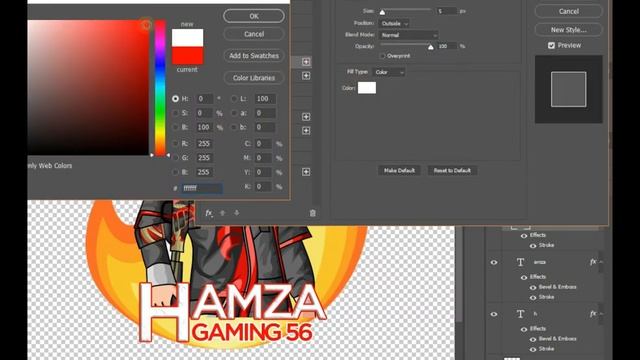Viewport: 640px width, 360px height.
Task: Delete effect using the trash icon
Action: pos(312,213)
